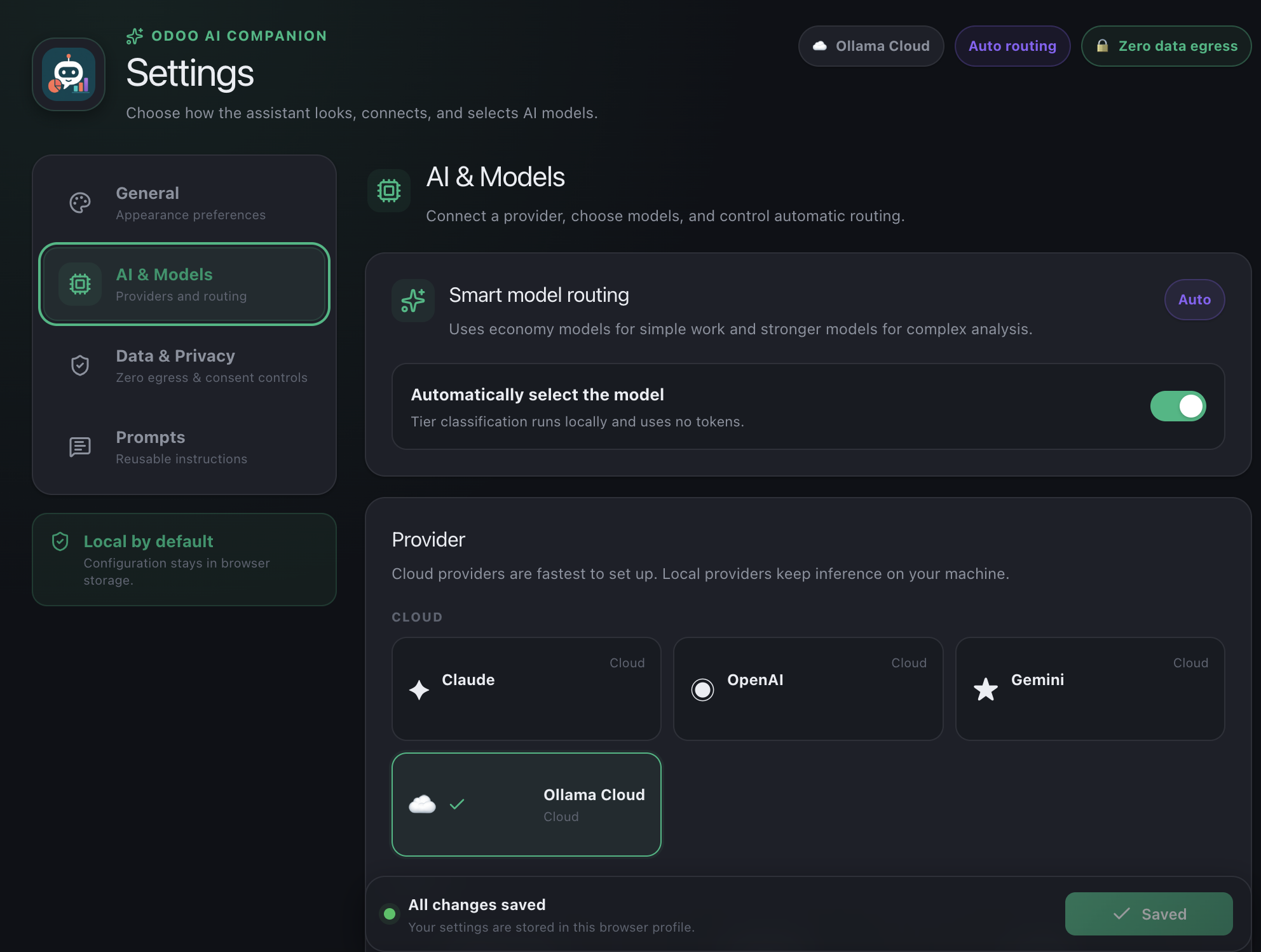The width and height of the screenshot is (1261, 952).
Task: Click the palette icon for General
Action: coord(80,203)
